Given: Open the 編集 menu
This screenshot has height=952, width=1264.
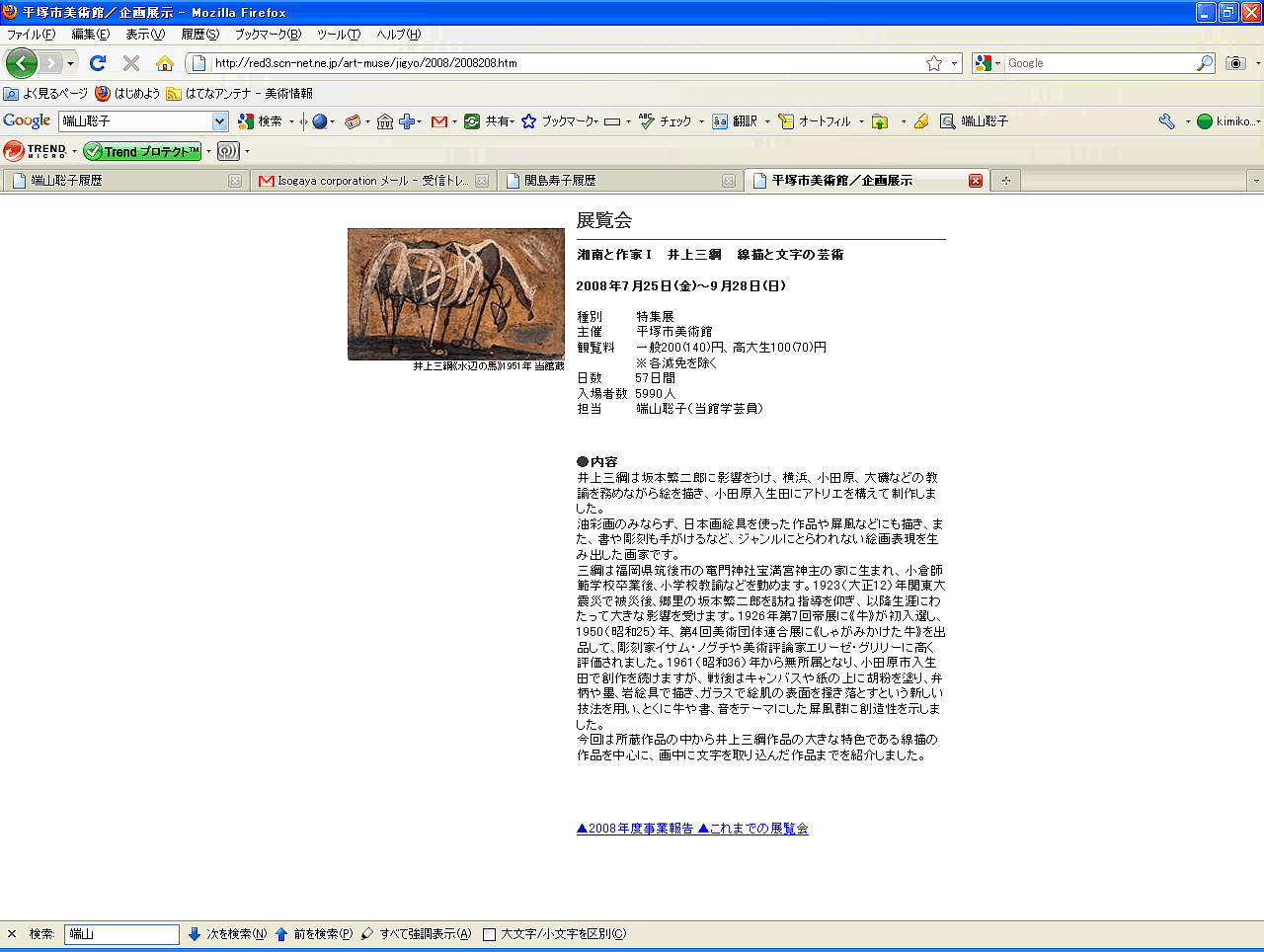Looking at the screenshot, I should (x=90, y=35).
